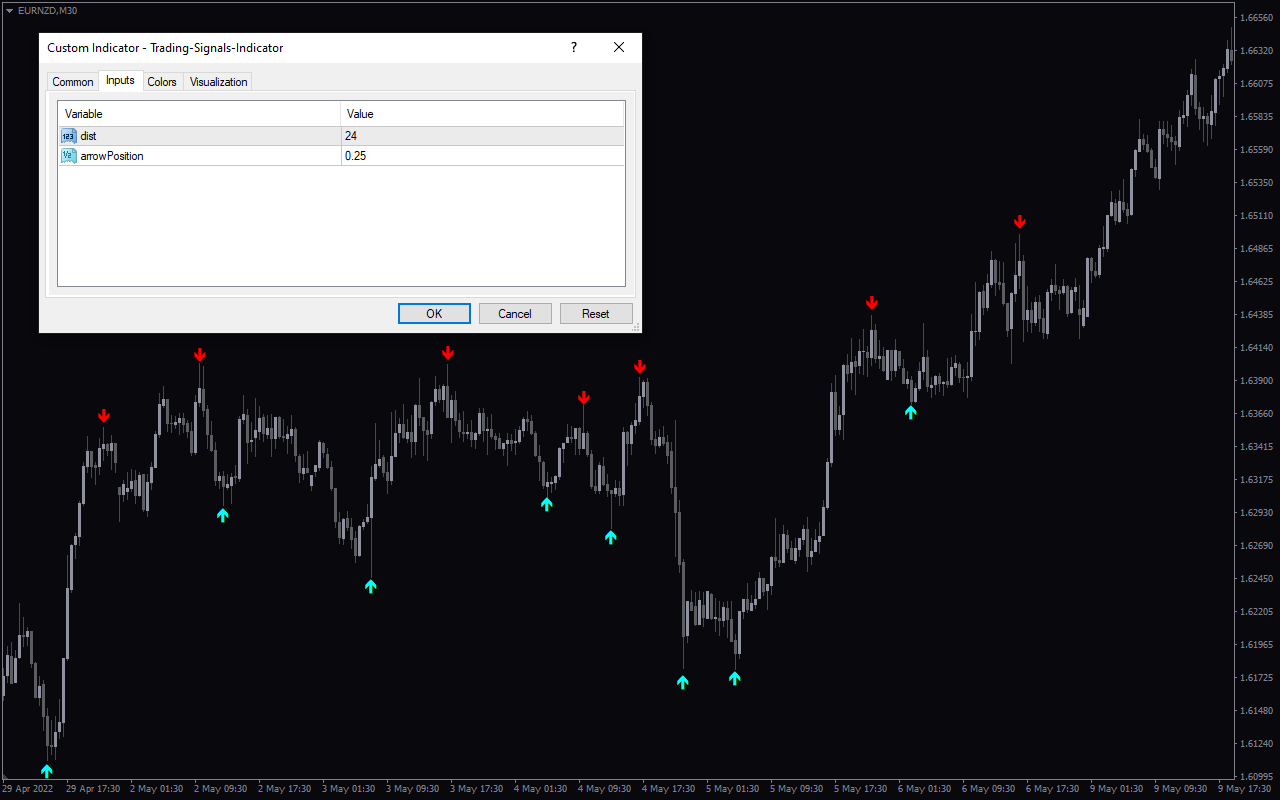Click the arrowPosition double variable icon
This screenshot has height=800, width=1280.
pyautogui.click(x=68, y=156)
